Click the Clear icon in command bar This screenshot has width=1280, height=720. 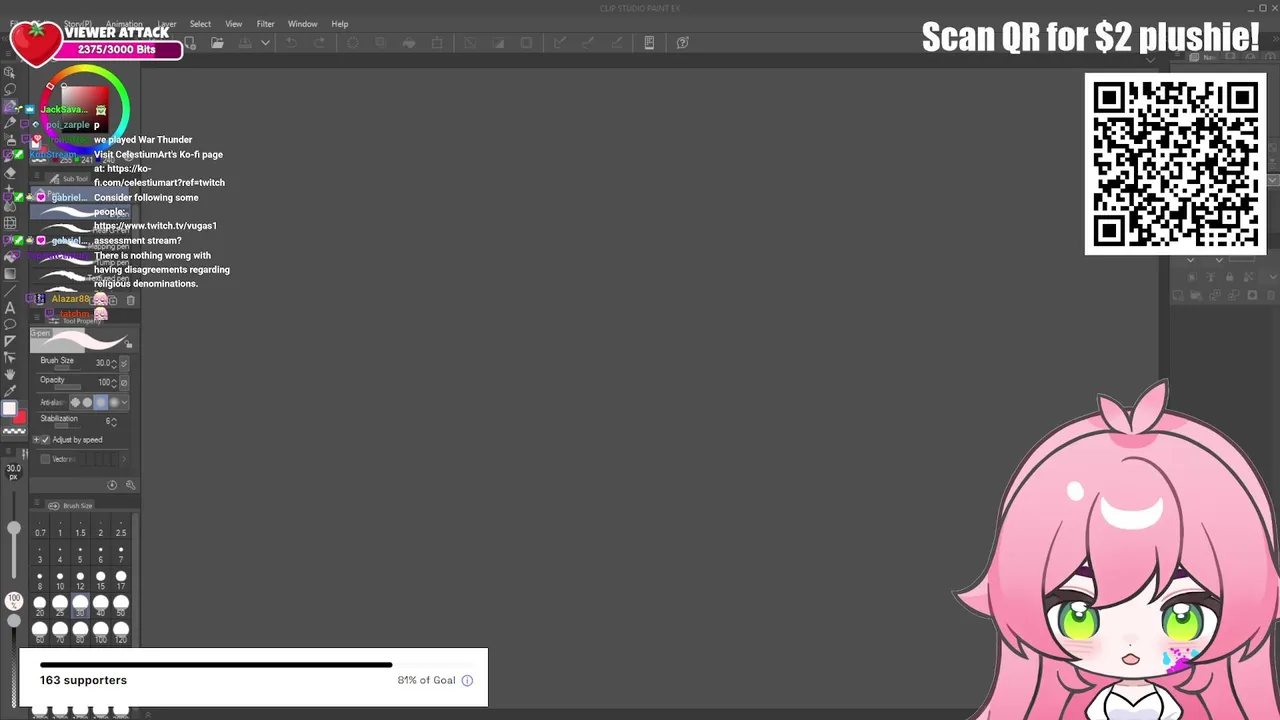tap(353, 43)
